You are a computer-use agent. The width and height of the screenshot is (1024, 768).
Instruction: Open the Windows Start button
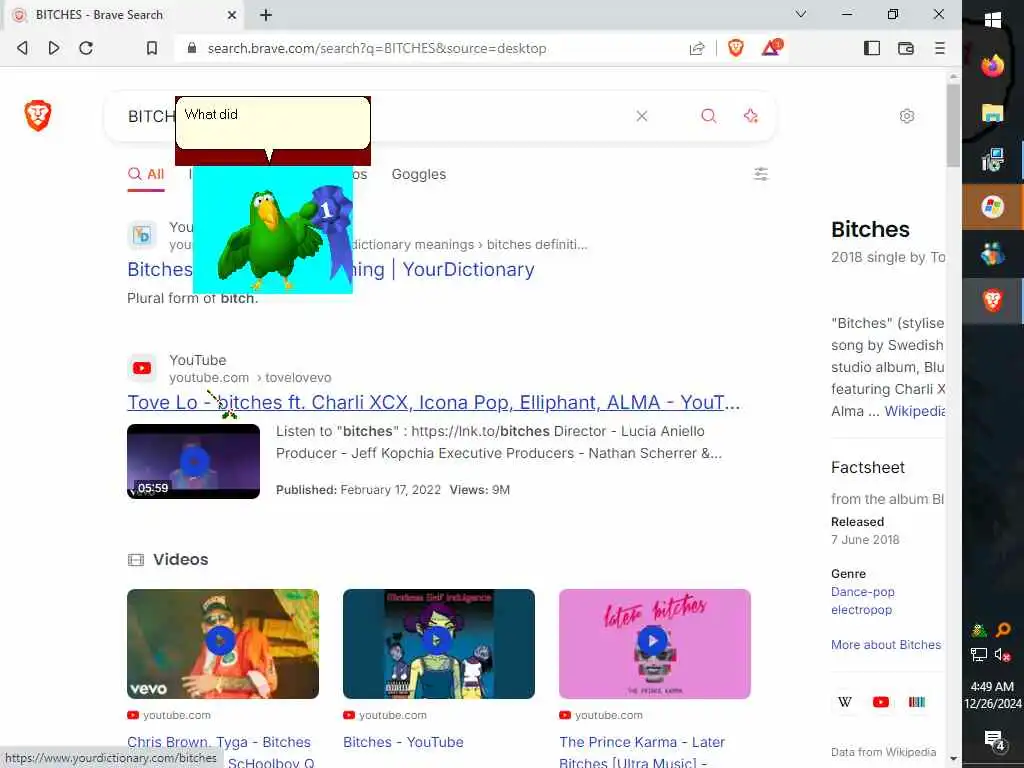pos(993,20)
